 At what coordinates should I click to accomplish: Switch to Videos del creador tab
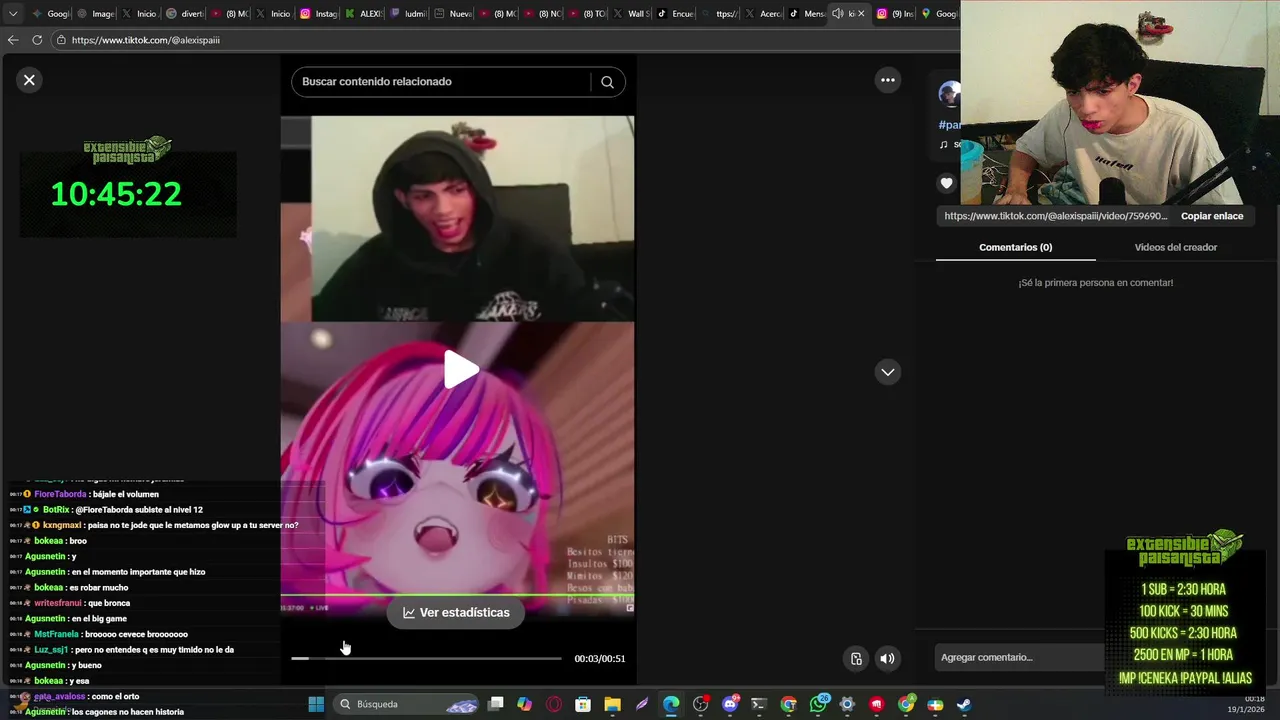[1175, 247]
